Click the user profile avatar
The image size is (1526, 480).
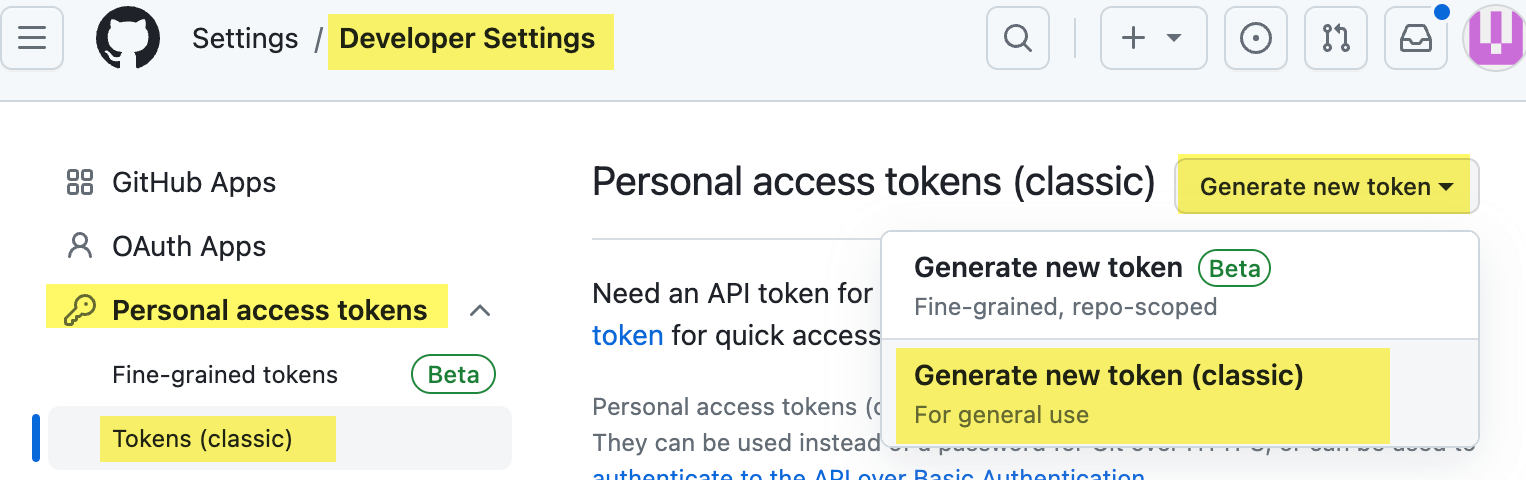tap(1494, 39)
